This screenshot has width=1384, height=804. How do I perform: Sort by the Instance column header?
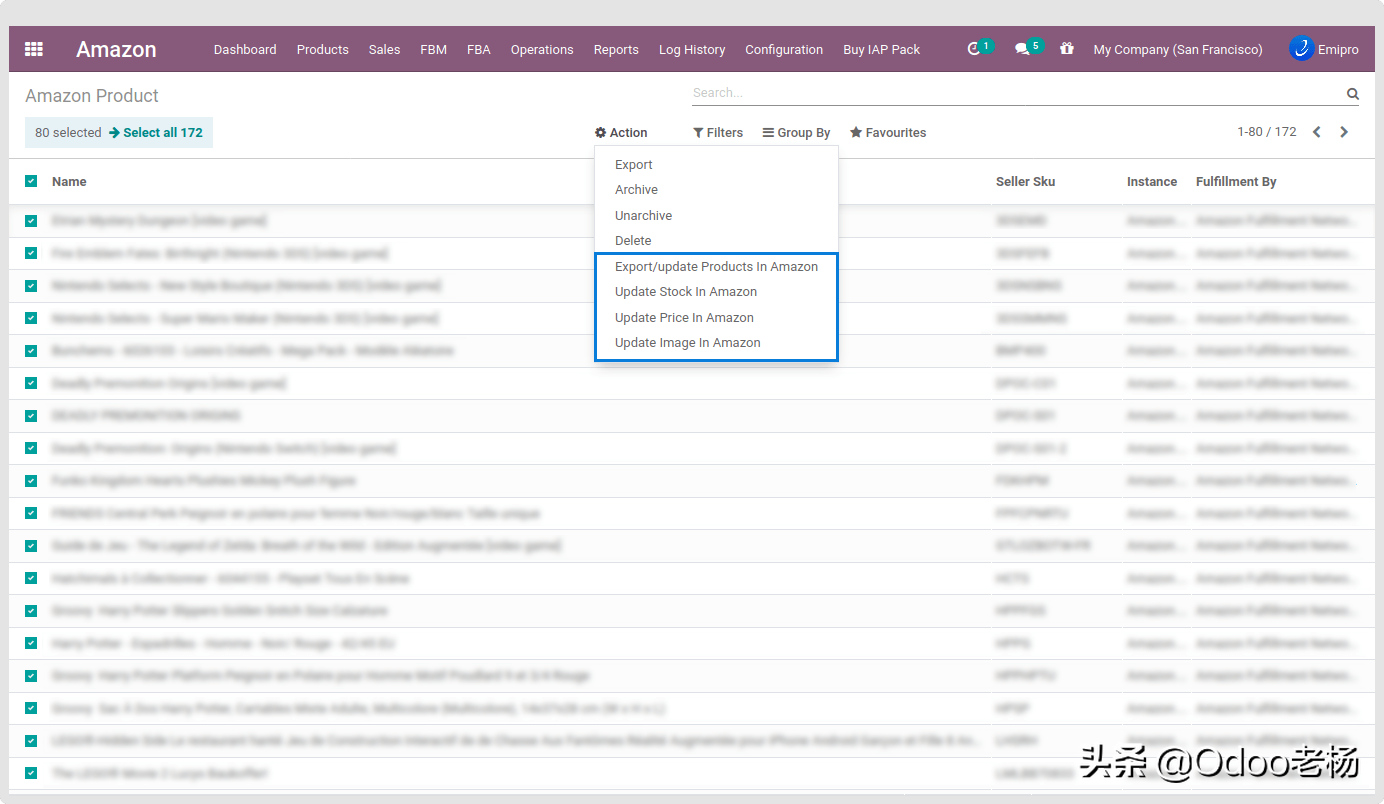coord(1152,181)
